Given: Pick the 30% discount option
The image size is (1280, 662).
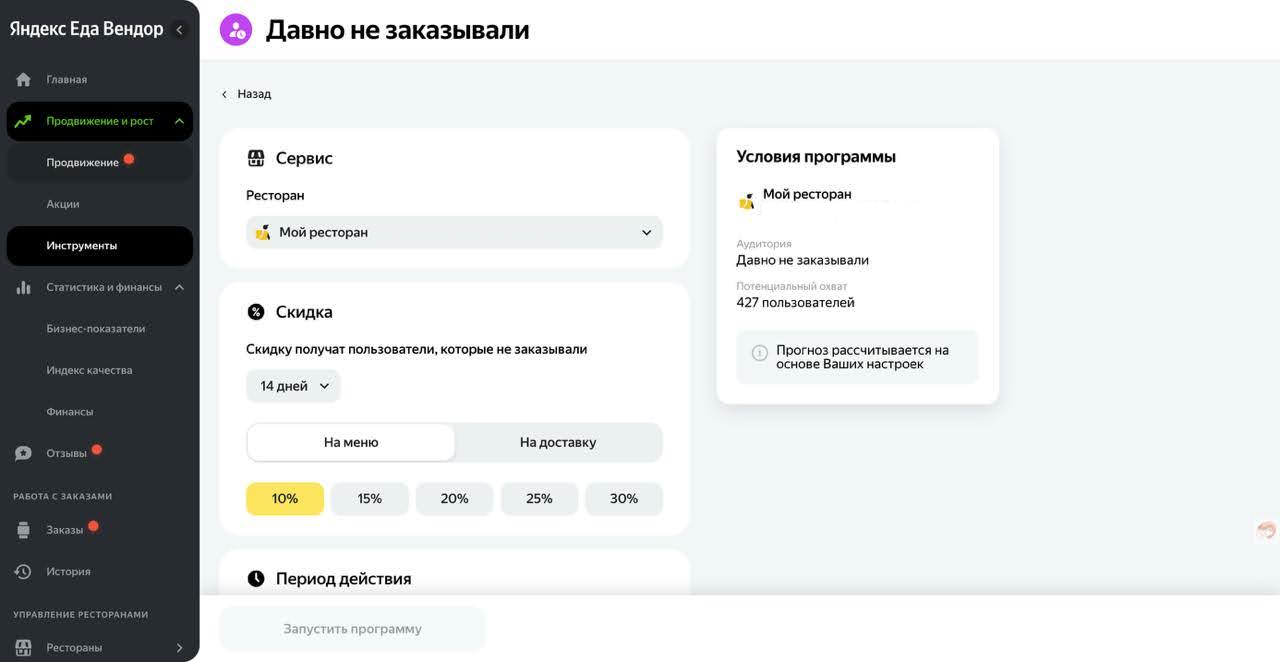Looking at the screenshot, I should click(624, 499).
